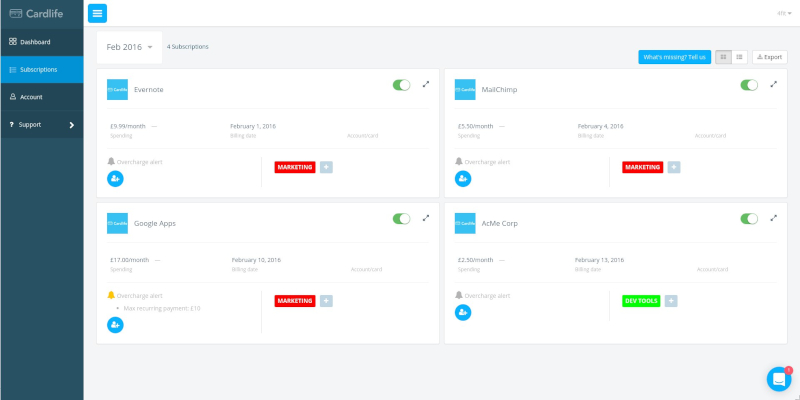Open the Feb 2016 month dropdown

(x=130, y=47)
